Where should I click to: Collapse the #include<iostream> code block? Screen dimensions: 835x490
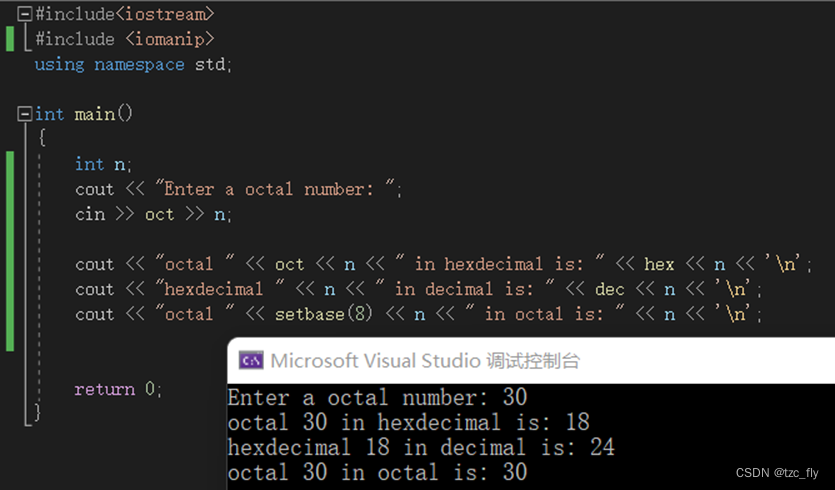click(25, 14)
